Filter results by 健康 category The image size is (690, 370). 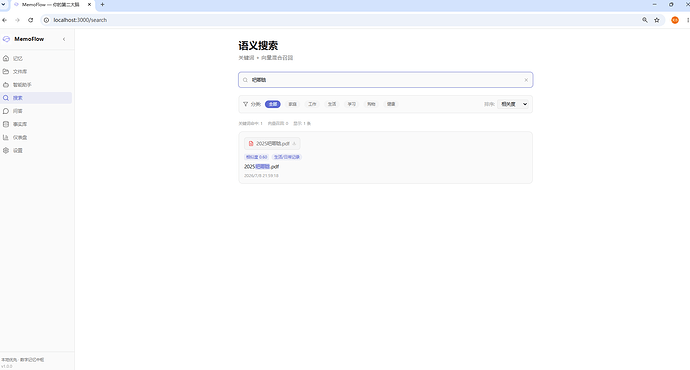pos(391,104)
